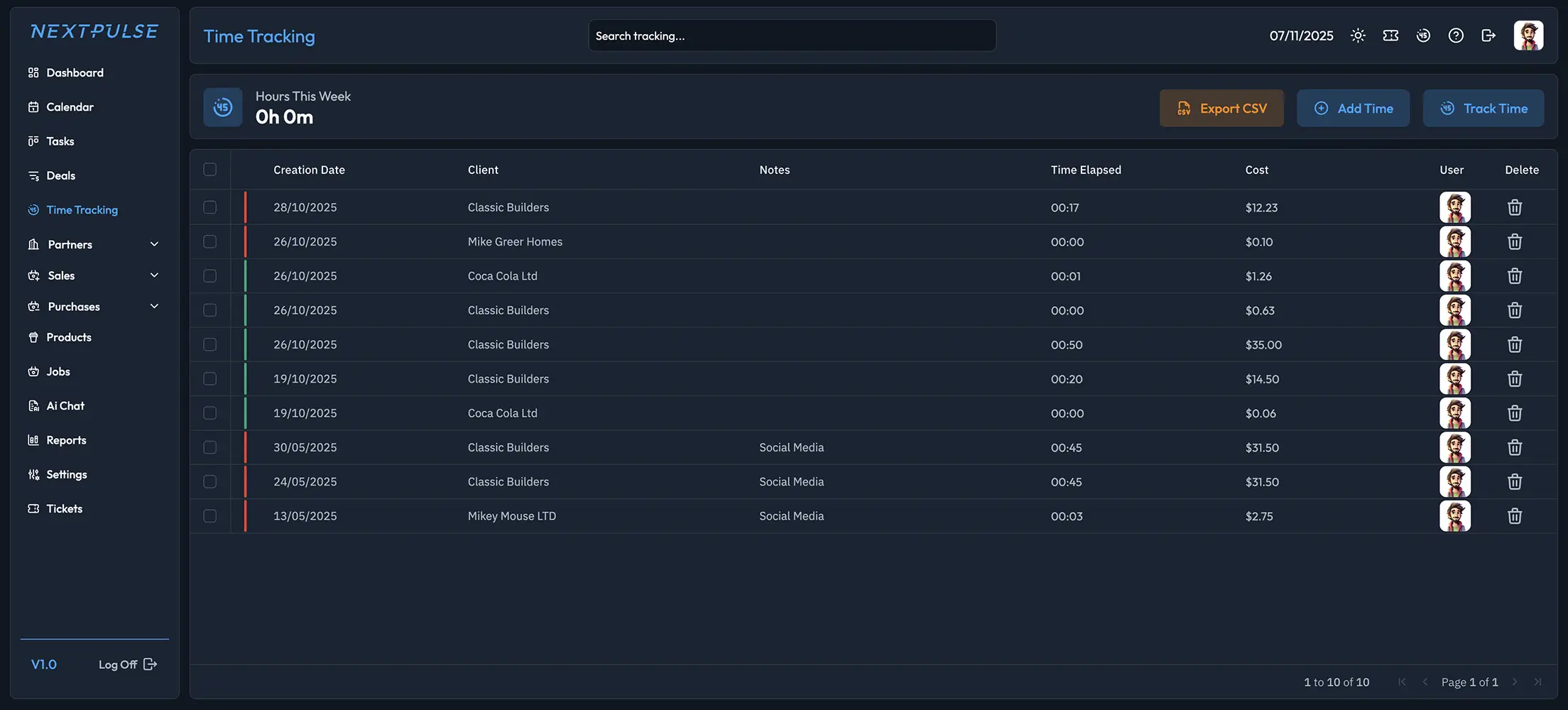
Task: Click the timer icon next to the date
Action: [x=1423, y=35]
